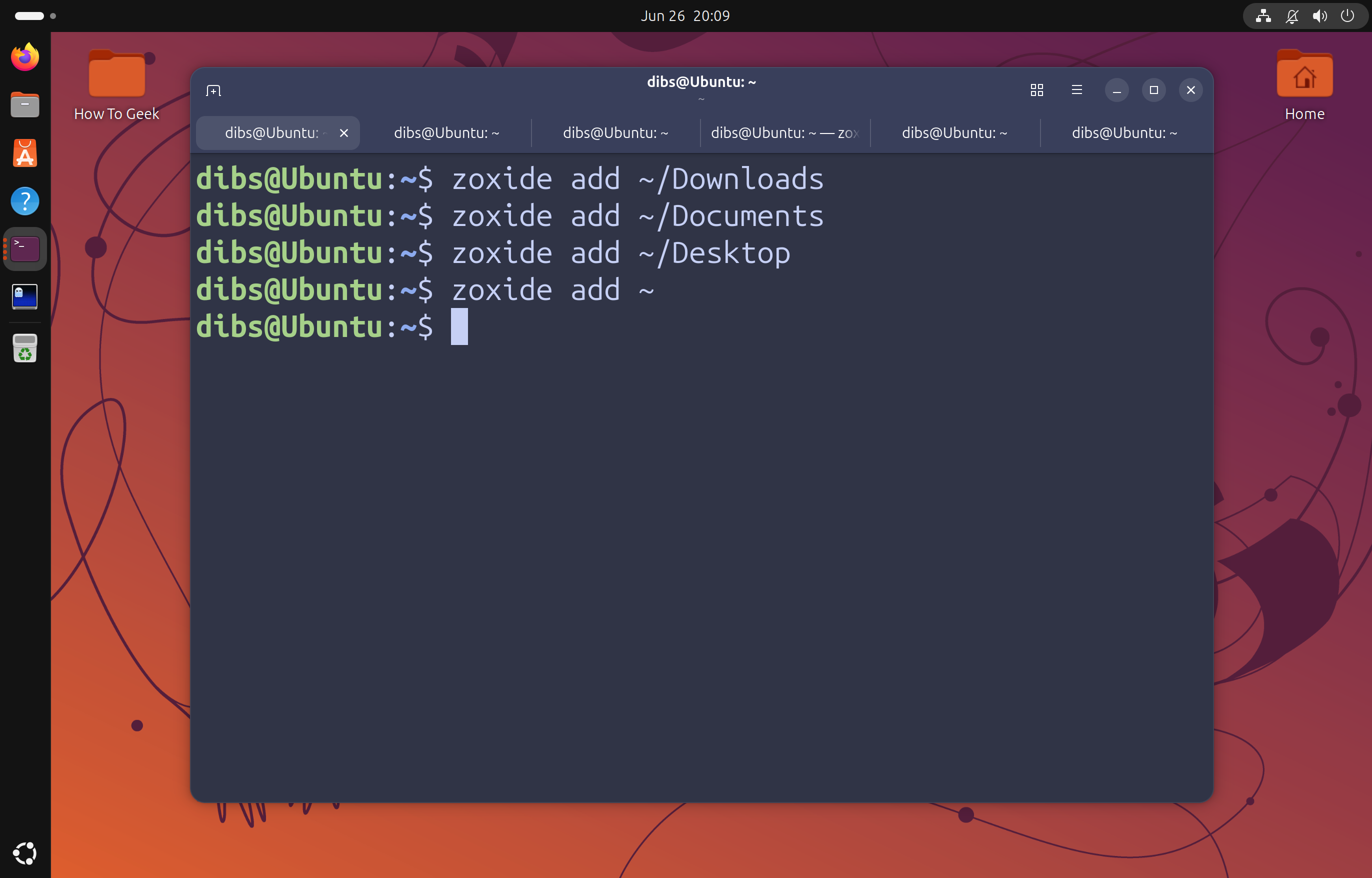Switch to the last dibs@Ubuntu tab

(x=1124, y=133)
